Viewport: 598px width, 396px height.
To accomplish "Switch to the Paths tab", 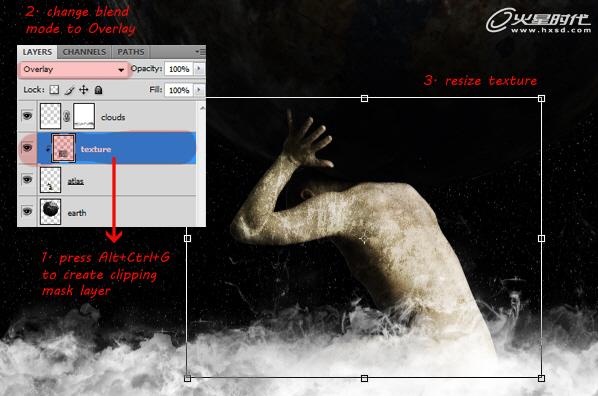I will pyautogui.click(x=130, y=52).
